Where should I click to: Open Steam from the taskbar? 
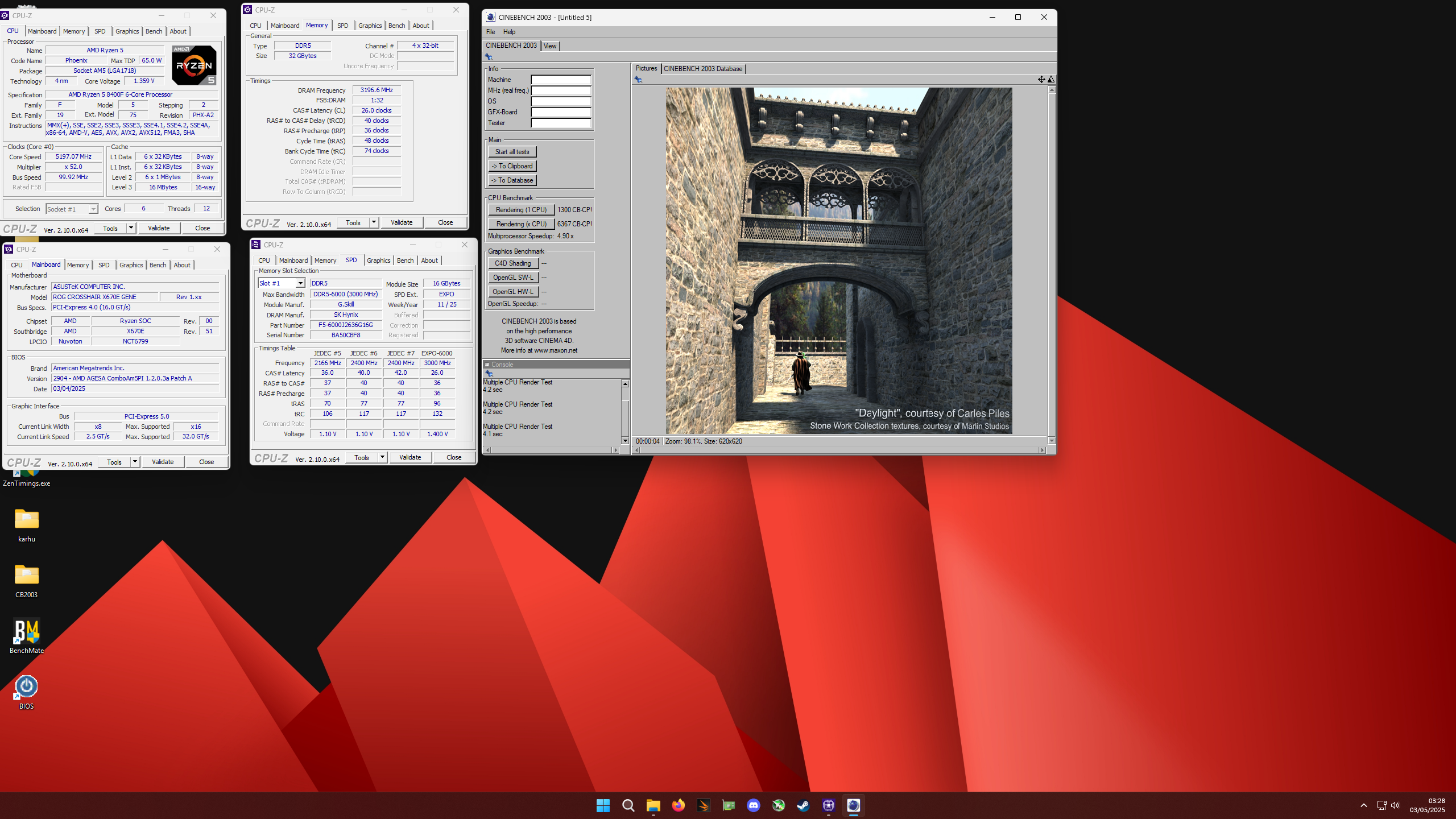click(803, 805)
